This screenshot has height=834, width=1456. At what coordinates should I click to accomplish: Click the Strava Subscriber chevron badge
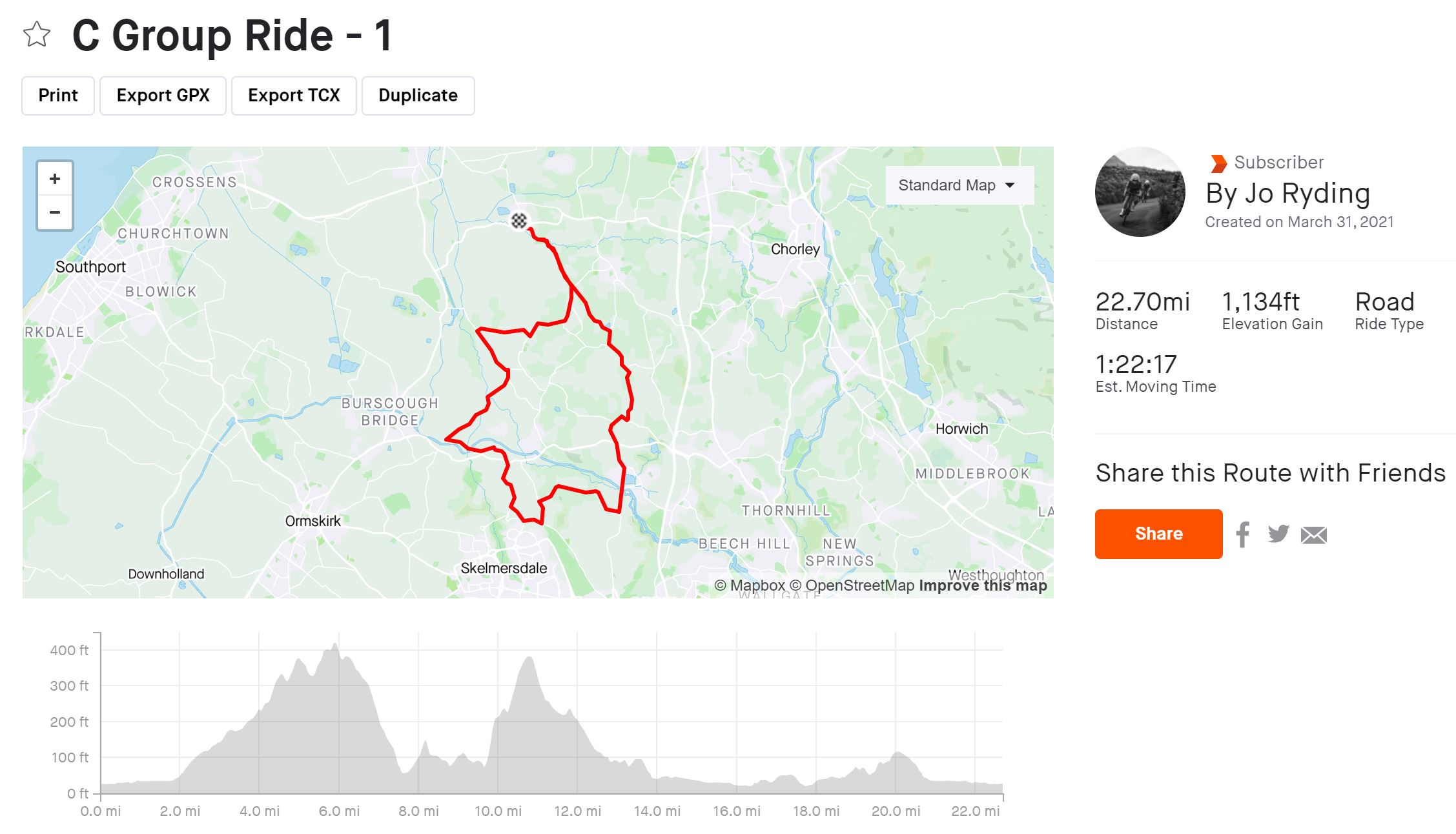(x=1218, y=163)
